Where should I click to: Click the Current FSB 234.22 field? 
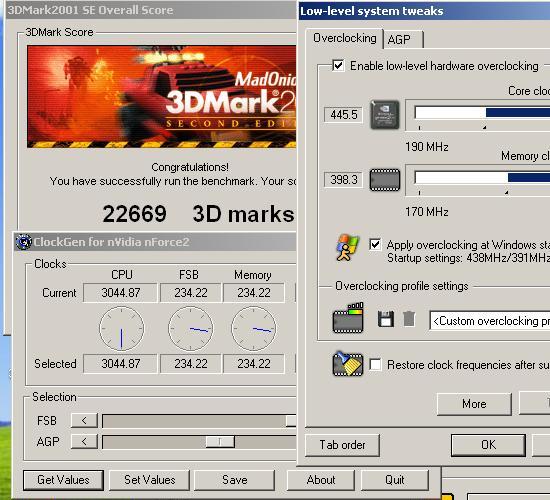click(x=190, y=293)
